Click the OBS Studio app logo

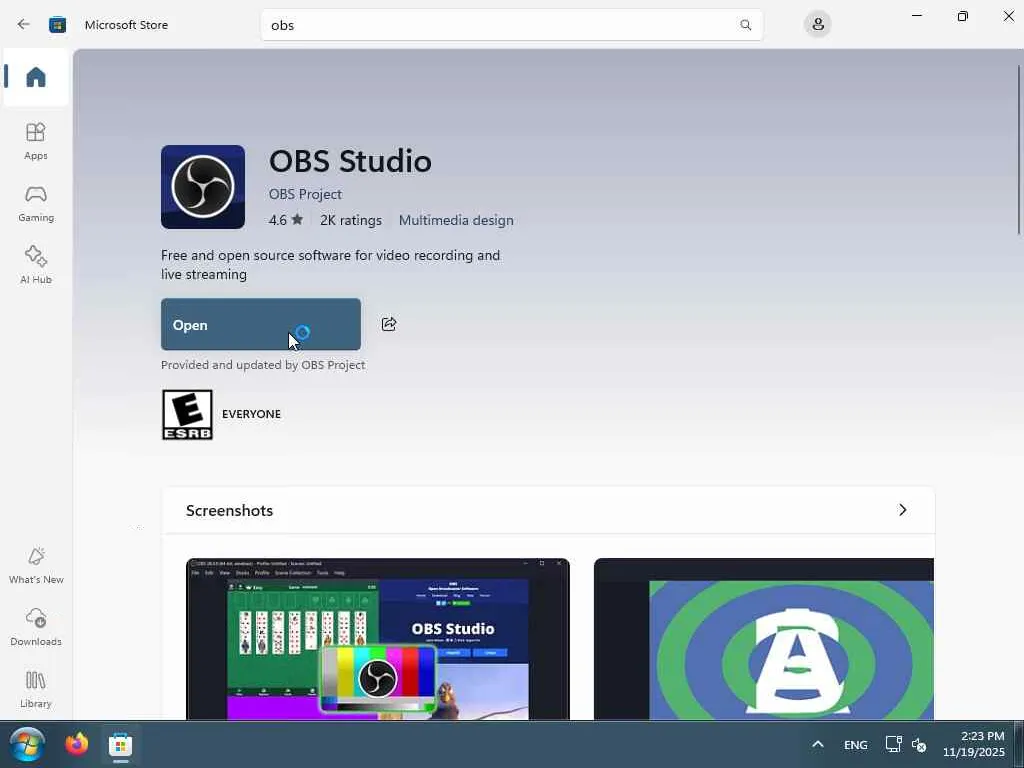[x=203, y=187]
